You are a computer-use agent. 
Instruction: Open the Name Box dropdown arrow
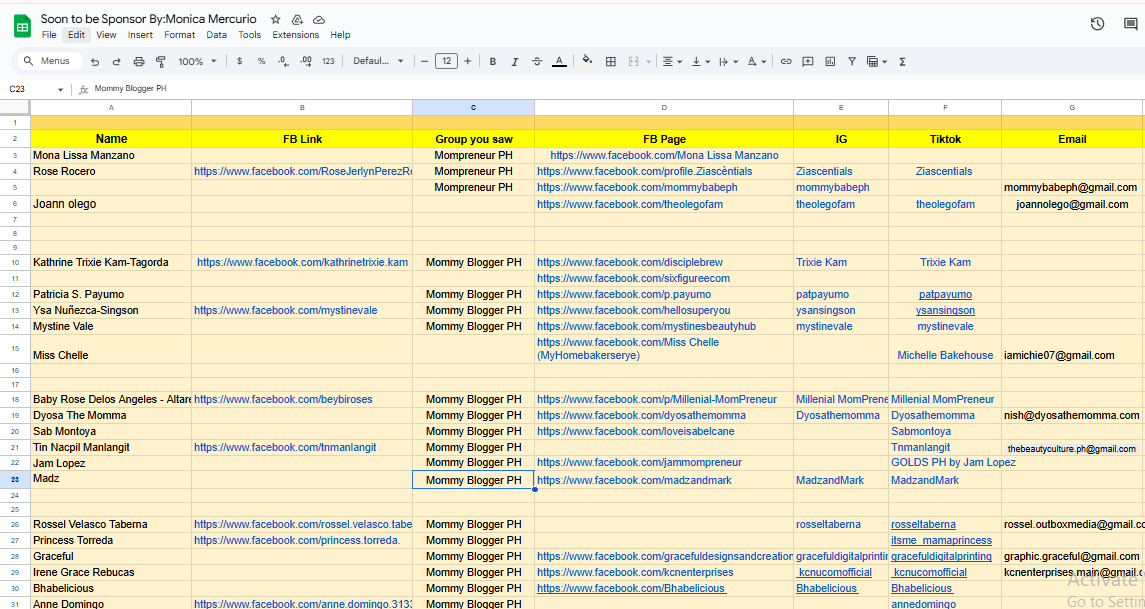click(61, 89)
